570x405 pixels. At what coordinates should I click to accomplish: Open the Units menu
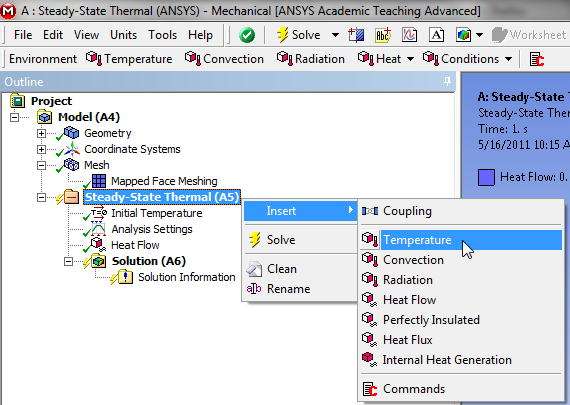tap(124, 35)
